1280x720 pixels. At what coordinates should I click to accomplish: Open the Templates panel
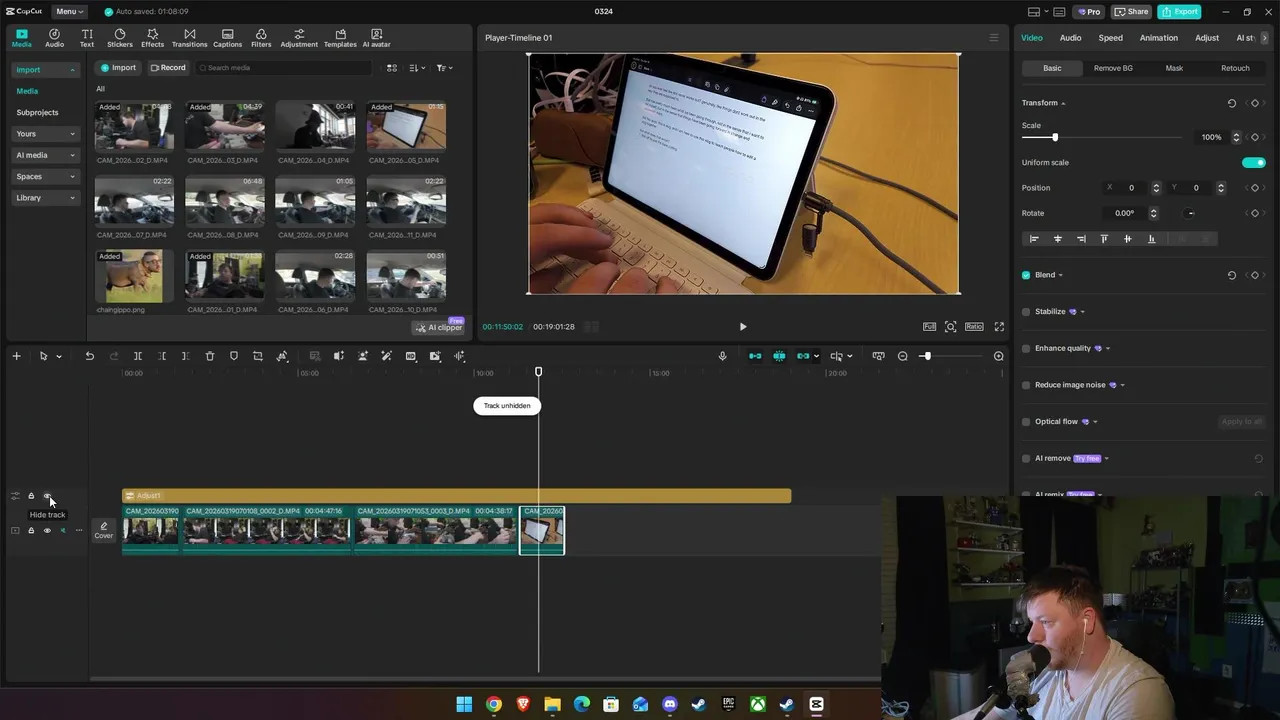340,38
